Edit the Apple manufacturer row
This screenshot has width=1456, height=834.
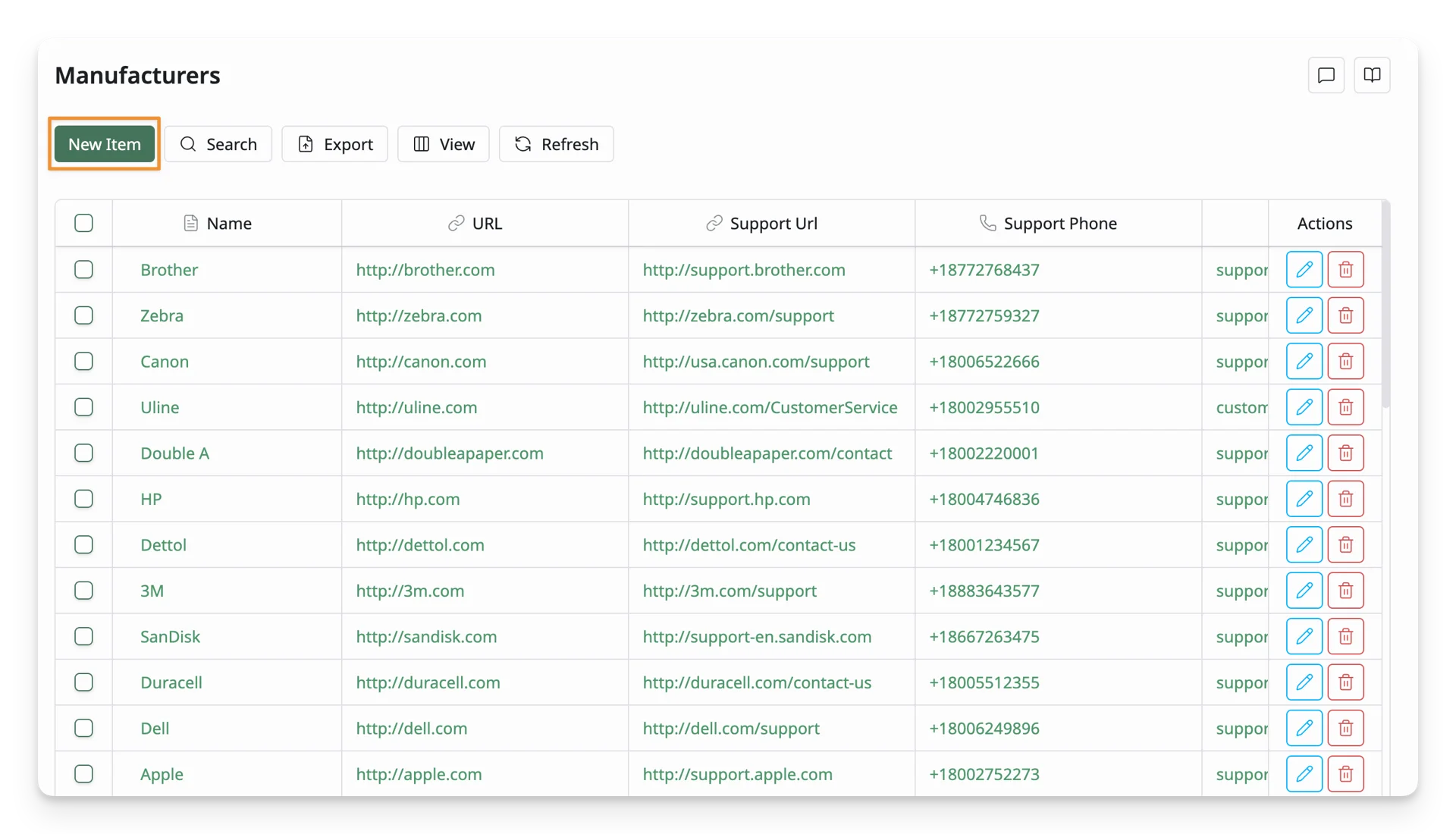pyautogui.click(x=1304, y=774)
